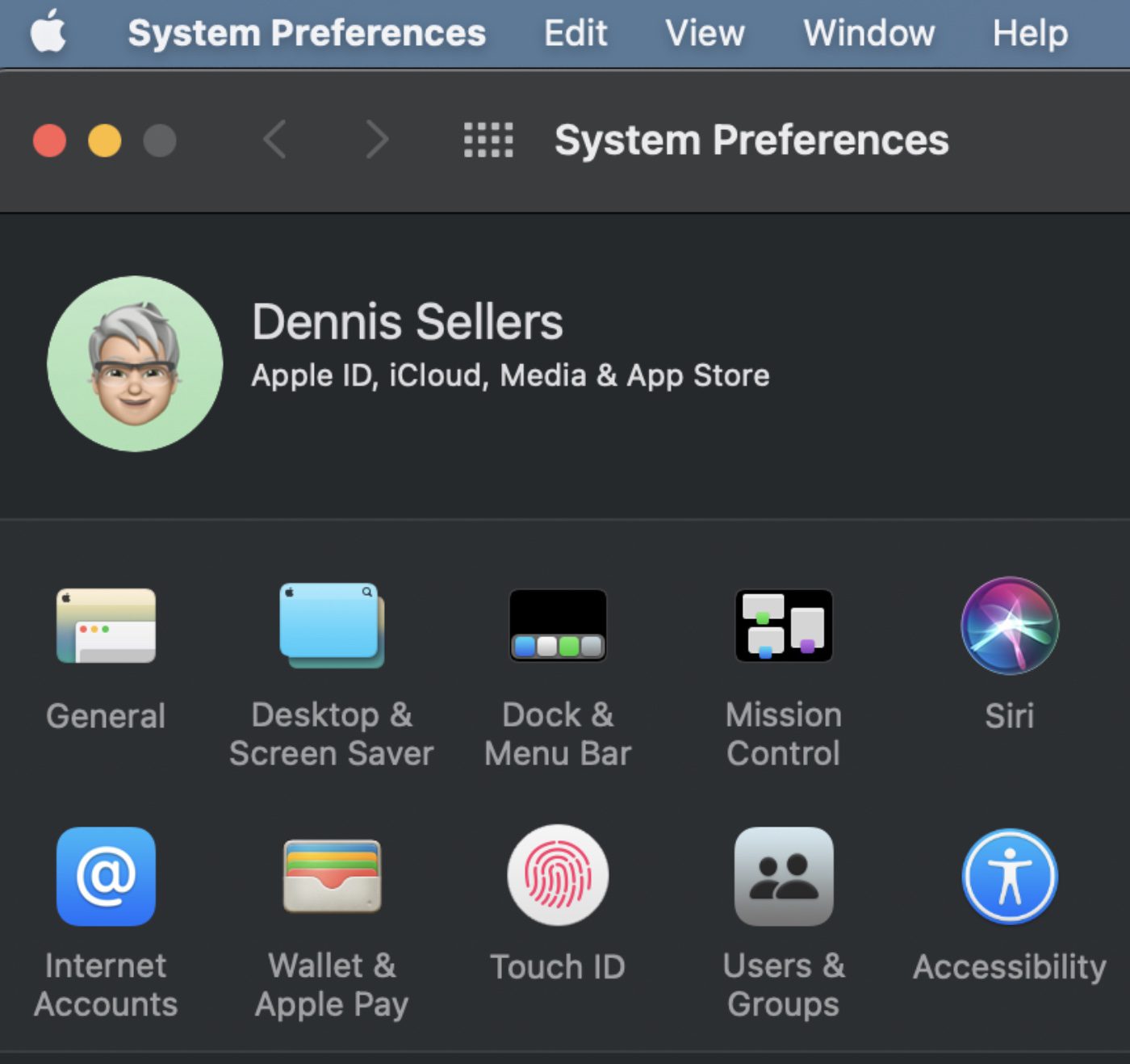Minimize window with the yellow button
This screenshot has height=1064, width=1130.
point(104,140)
